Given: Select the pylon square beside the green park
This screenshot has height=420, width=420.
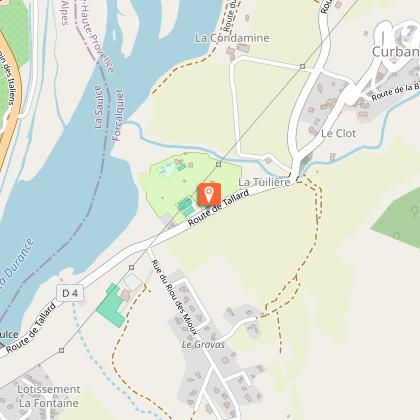Looking at the screenshot, I should tap(219, 164).
